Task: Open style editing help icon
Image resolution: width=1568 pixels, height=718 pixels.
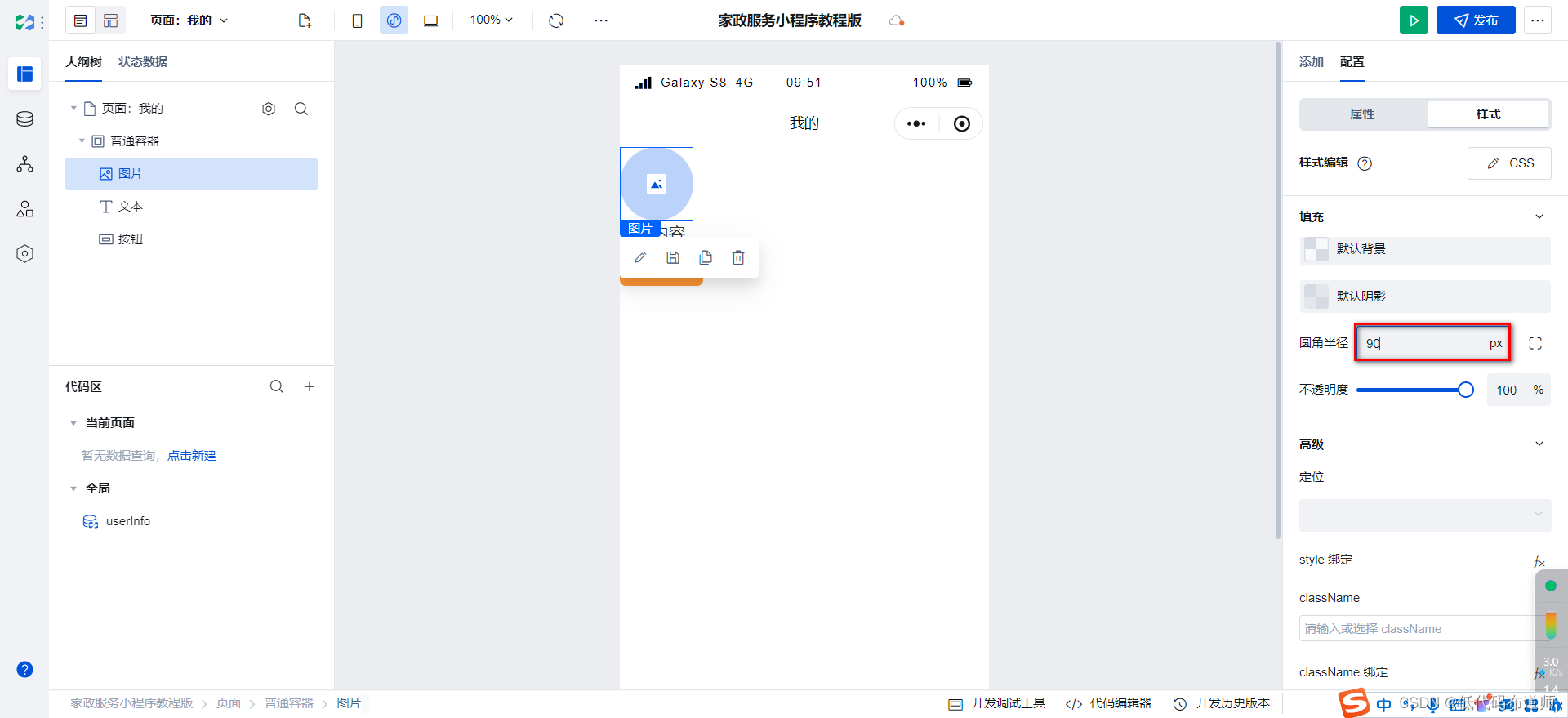Action: pyautogui.click(x=1365, y=163)
